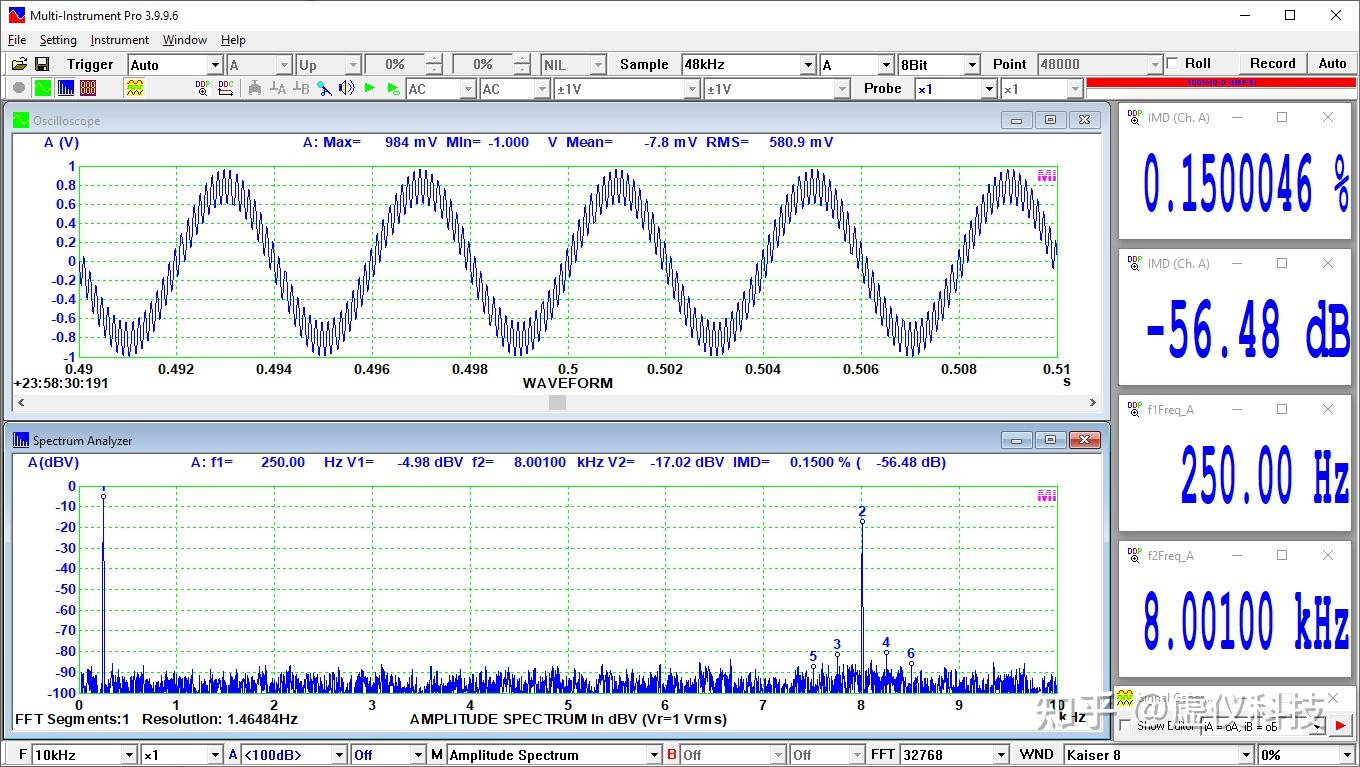Click the Open file folder icon
This screenshot has width=1360, height=767.
(19, 64)
